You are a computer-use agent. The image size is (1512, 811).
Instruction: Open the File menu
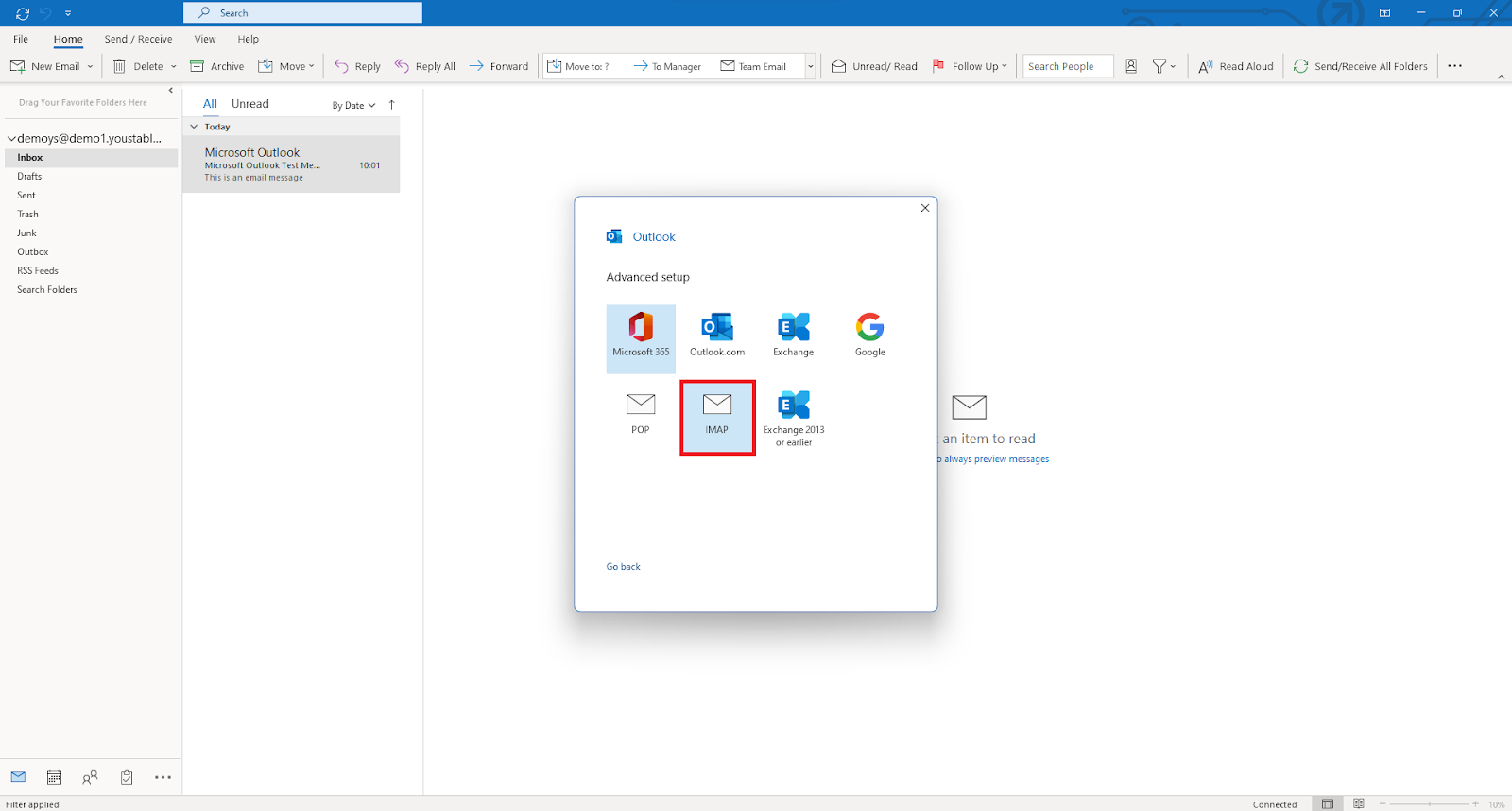click(21, 39)
